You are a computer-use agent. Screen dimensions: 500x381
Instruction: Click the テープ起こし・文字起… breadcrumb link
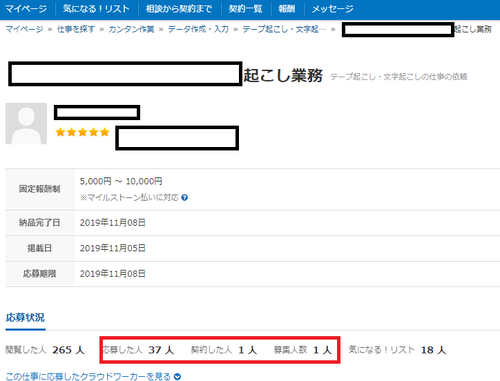[x=284, y=29]
